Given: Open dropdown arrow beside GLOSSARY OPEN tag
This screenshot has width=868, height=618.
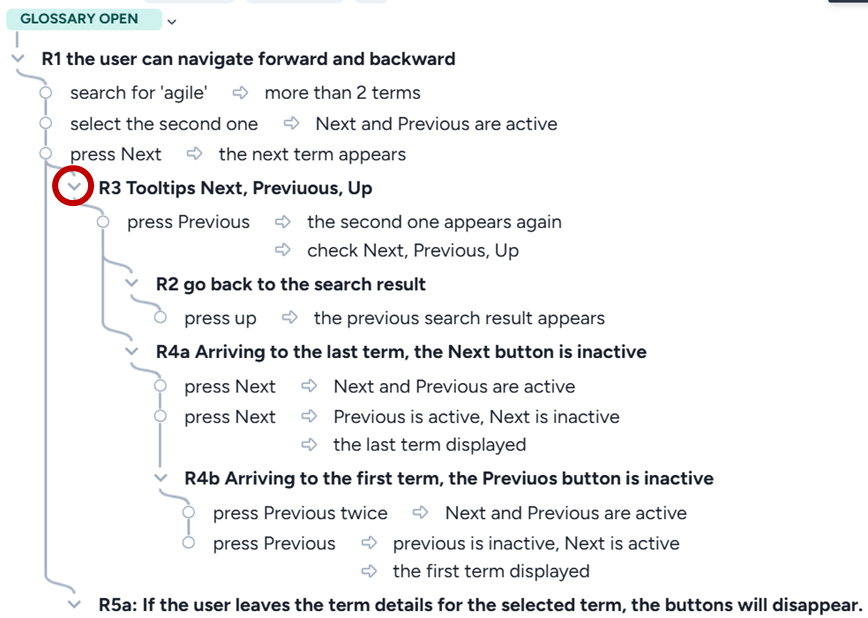Looking at the screenshot, I should click(172, 21).
